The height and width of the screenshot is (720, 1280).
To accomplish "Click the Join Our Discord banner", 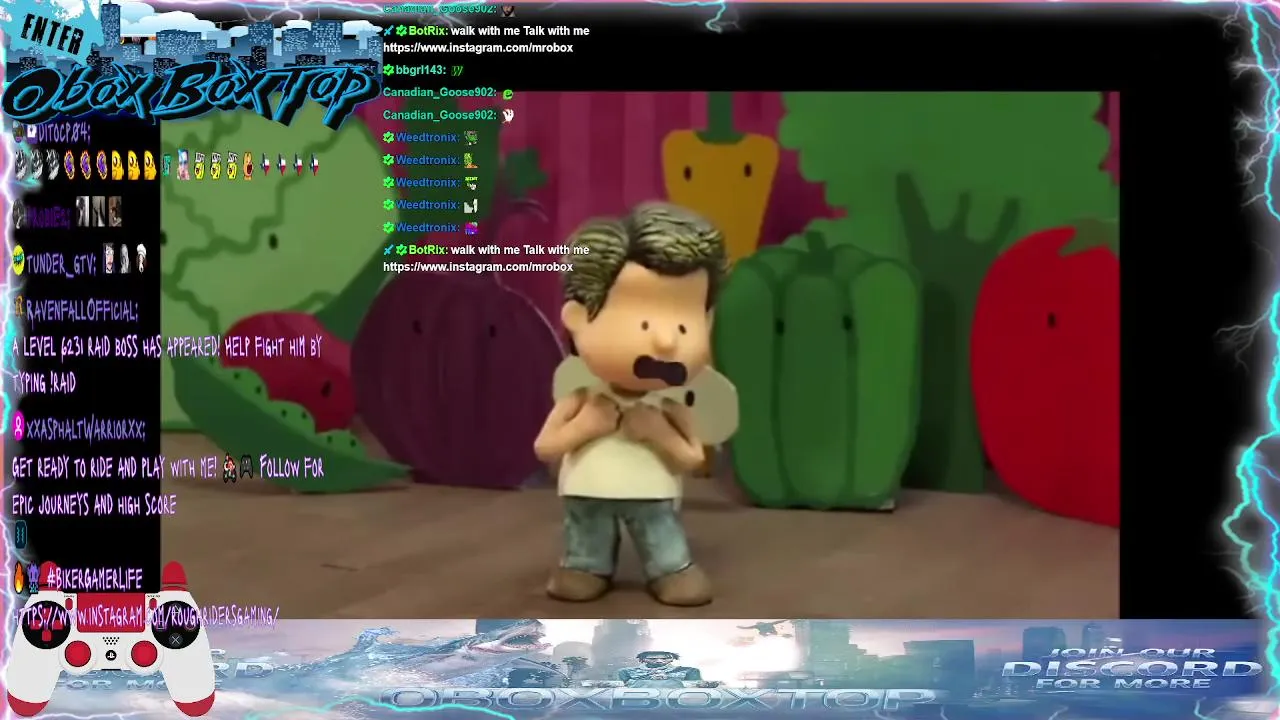I will tap(1130, 669).
